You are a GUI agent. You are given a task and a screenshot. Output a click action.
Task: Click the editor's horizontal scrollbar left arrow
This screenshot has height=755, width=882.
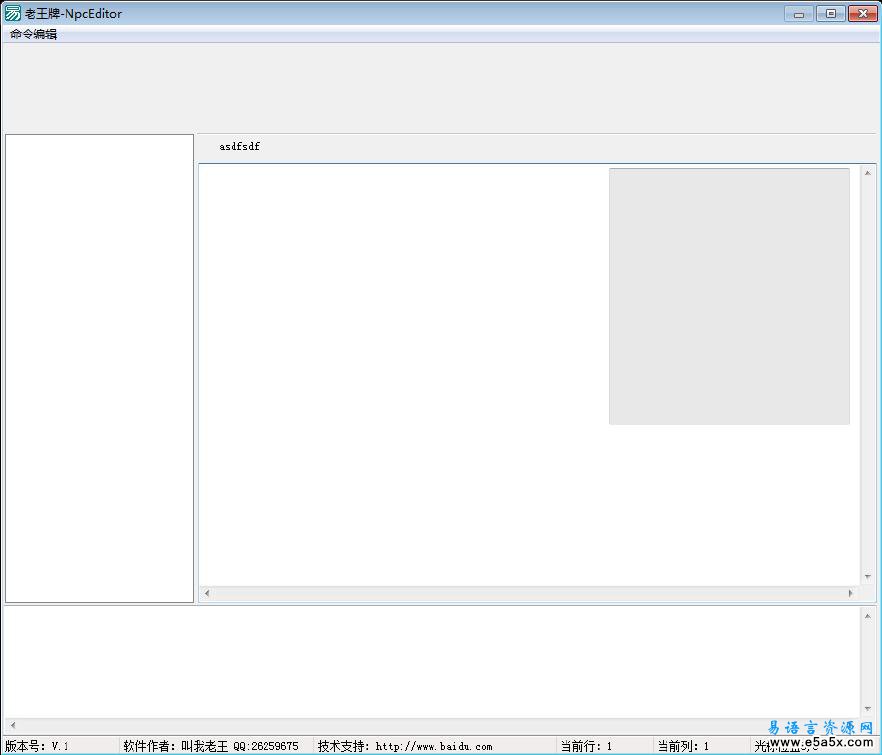207,593
